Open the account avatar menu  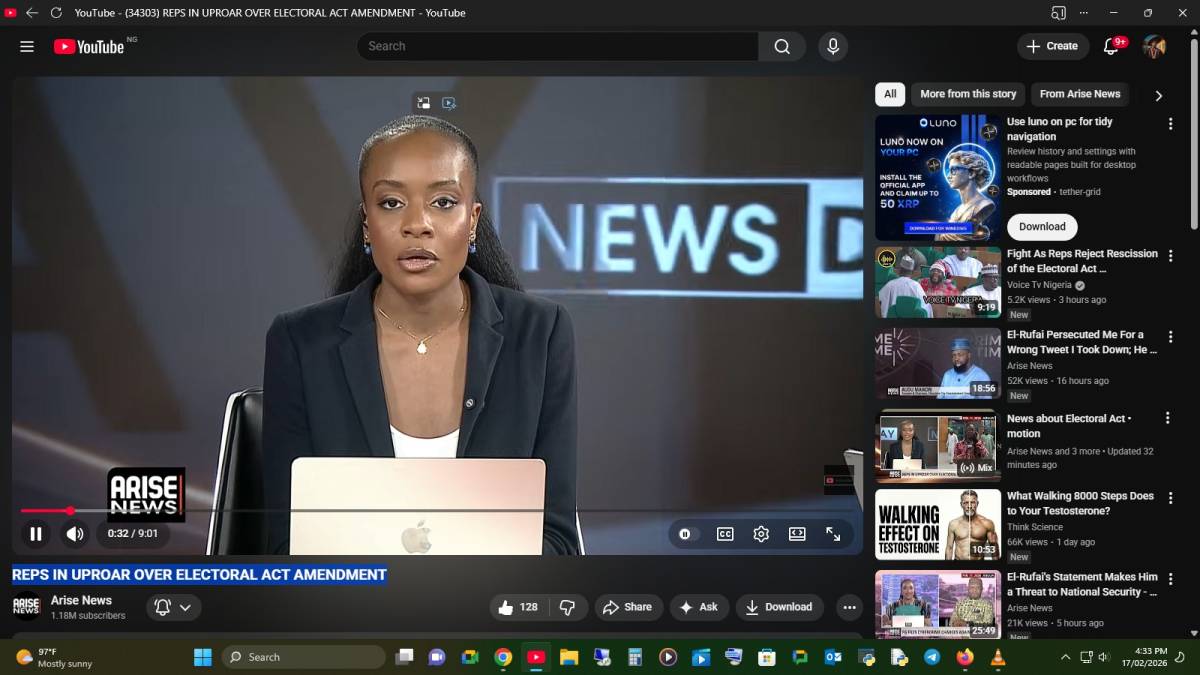[x=1154, y=46]
